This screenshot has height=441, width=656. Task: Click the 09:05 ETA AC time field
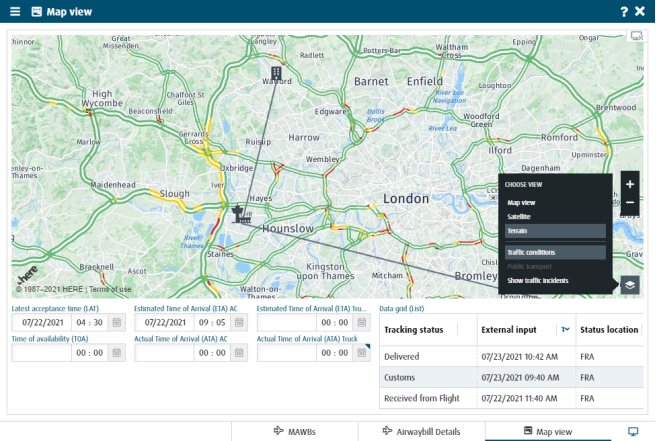click(212, 323)
